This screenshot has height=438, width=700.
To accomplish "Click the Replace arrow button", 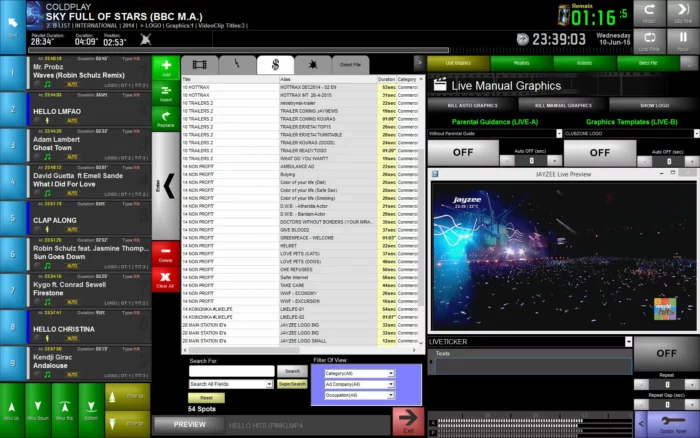I will point(165,119).
